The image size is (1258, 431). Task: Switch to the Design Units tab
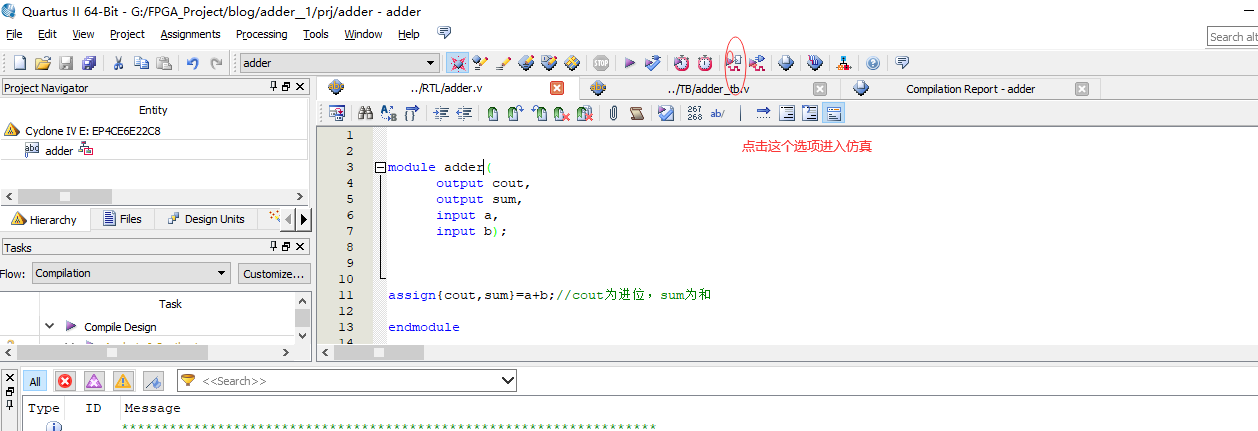pos(205,219)
